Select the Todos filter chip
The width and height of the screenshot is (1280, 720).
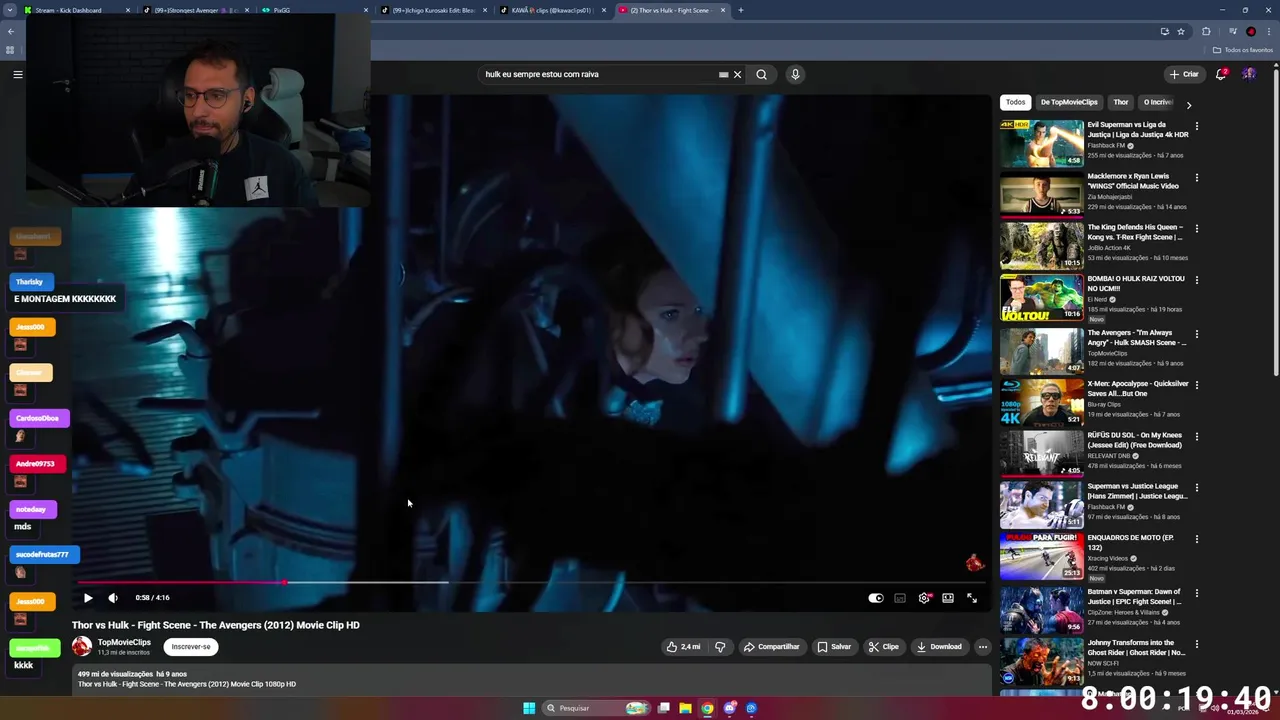(1016, 102)
